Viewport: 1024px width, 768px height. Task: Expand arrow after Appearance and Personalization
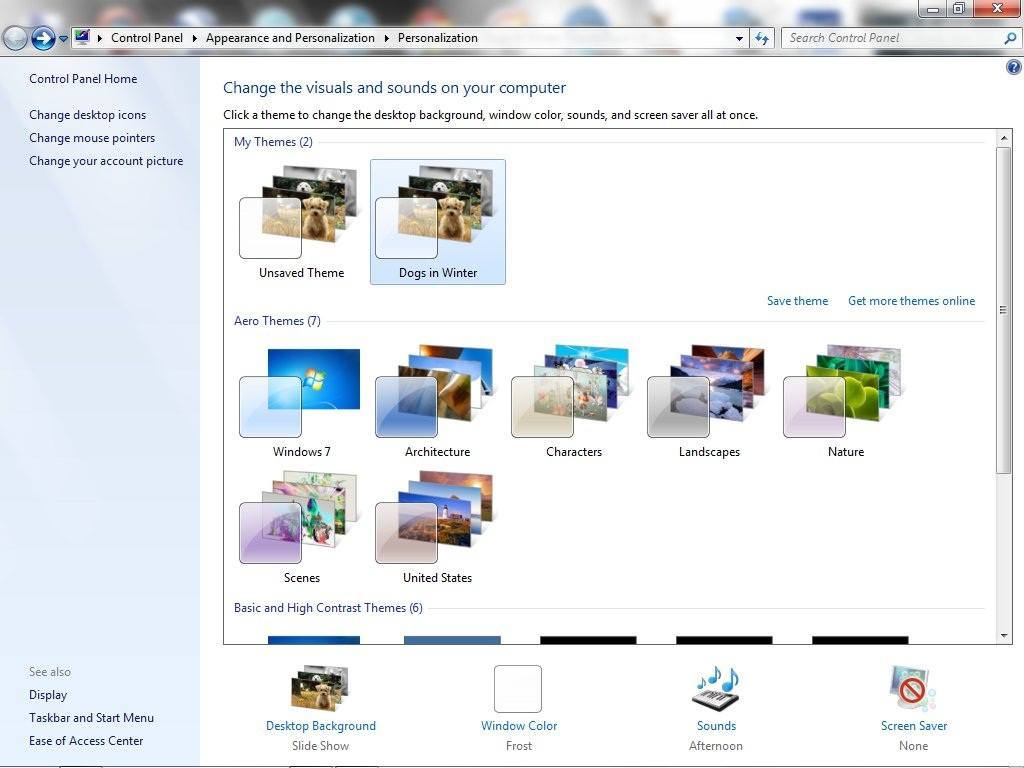[387, 39]
